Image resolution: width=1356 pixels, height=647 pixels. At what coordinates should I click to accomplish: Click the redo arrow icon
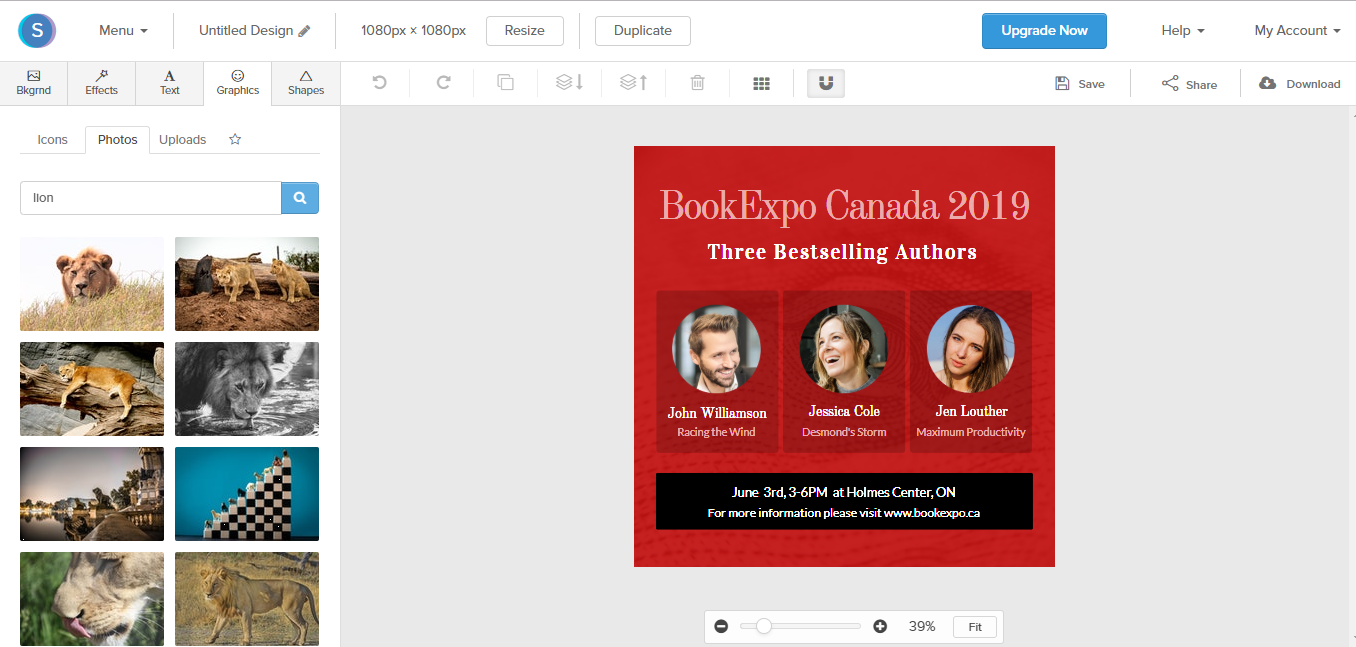click(x=443, y=83)
